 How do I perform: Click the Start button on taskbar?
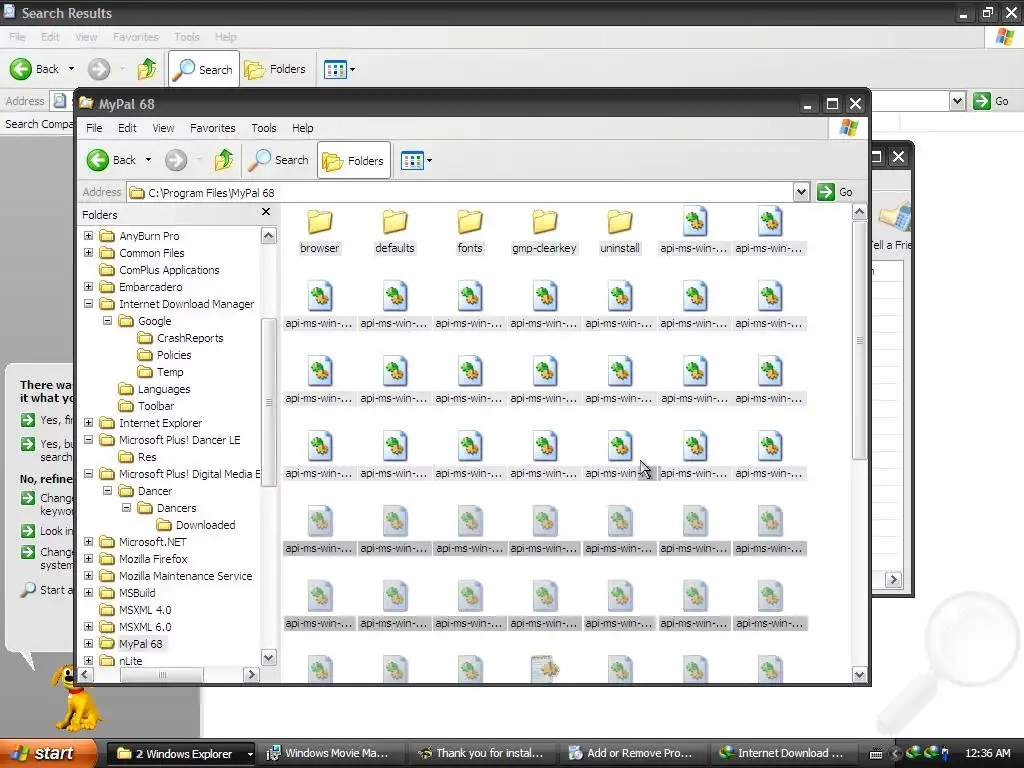48,753
